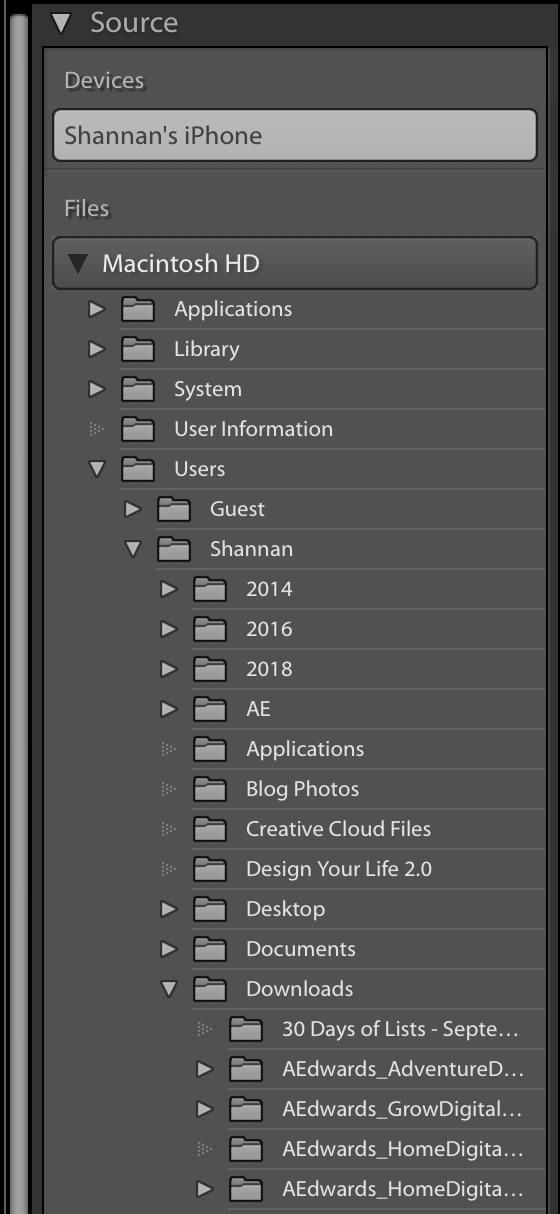Select the AEdwards_GrowDigital… folder name
The height and width of the screenshot is (1214, 560).
[403, 1110]
